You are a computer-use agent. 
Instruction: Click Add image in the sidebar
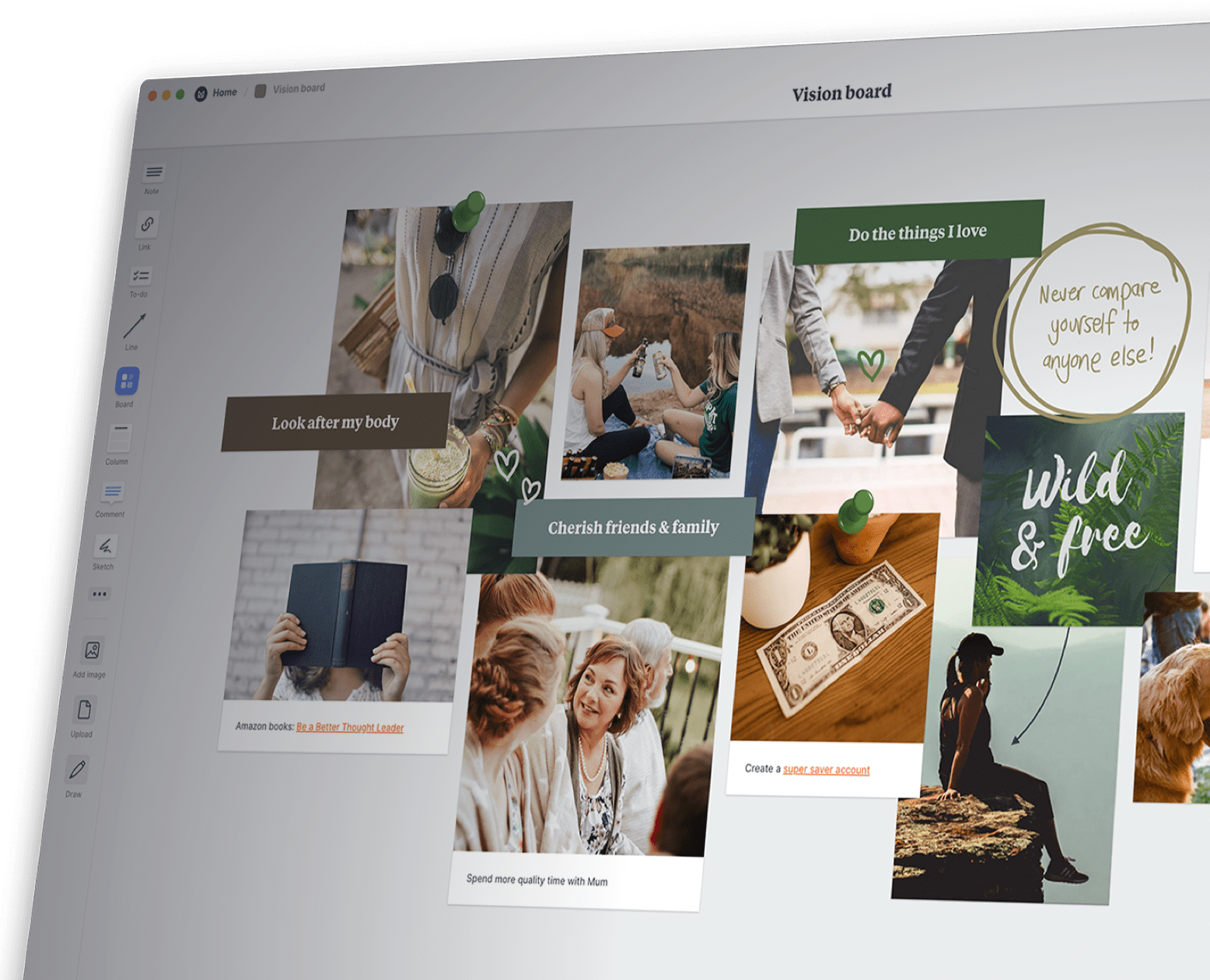point(91,650)
